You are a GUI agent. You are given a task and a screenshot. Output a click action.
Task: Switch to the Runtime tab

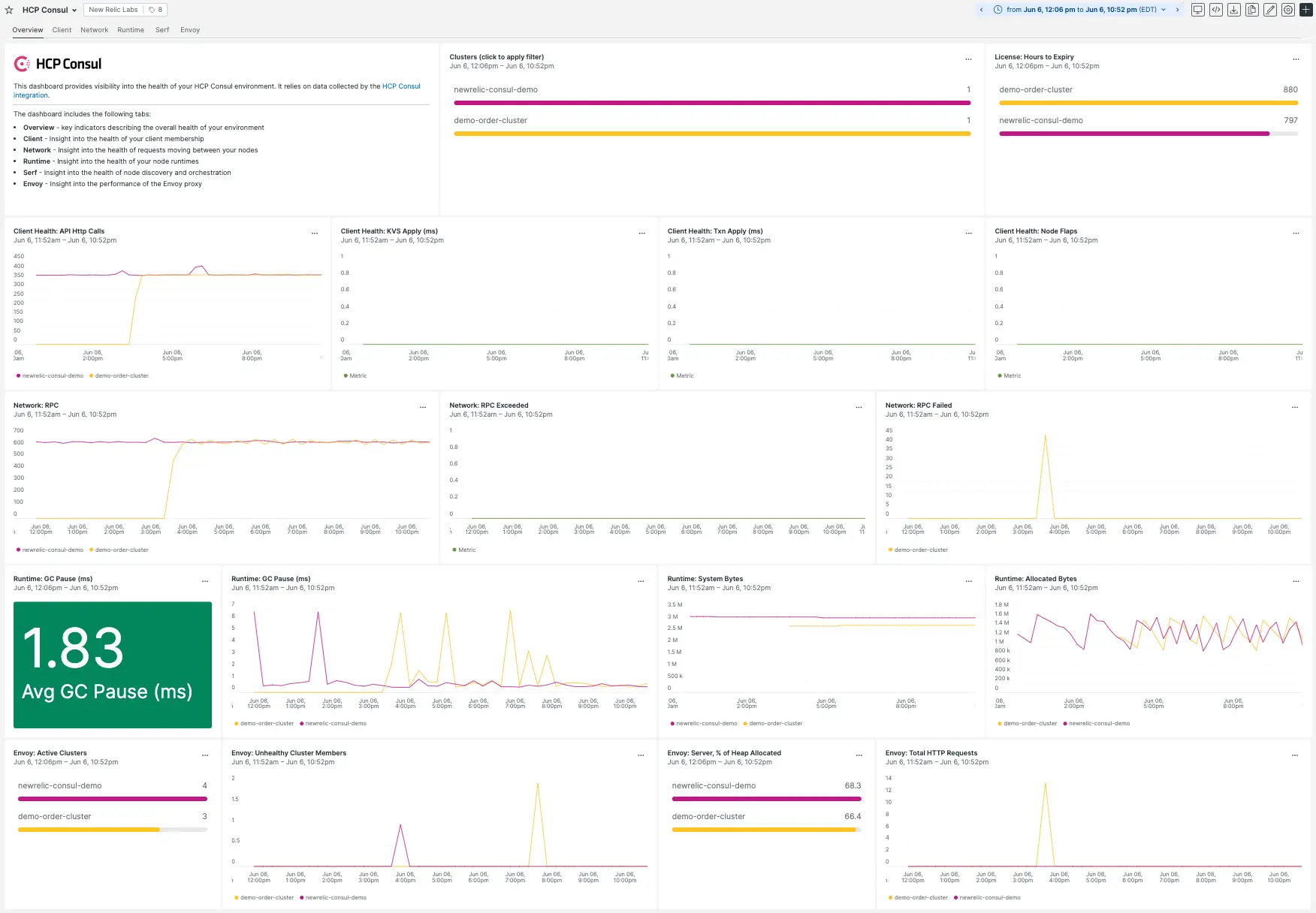131,30
